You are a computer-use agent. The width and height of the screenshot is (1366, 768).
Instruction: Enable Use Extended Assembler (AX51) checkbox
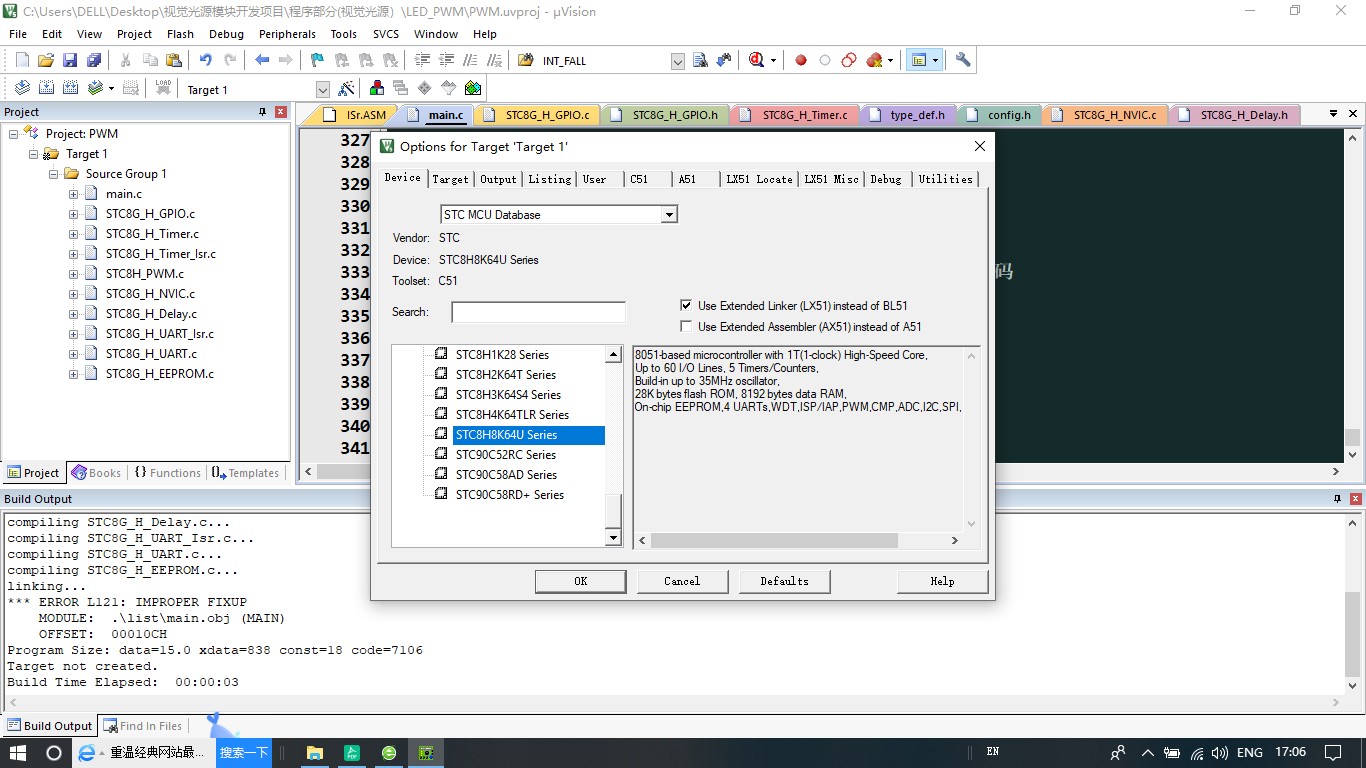click(x=686, y=327)
